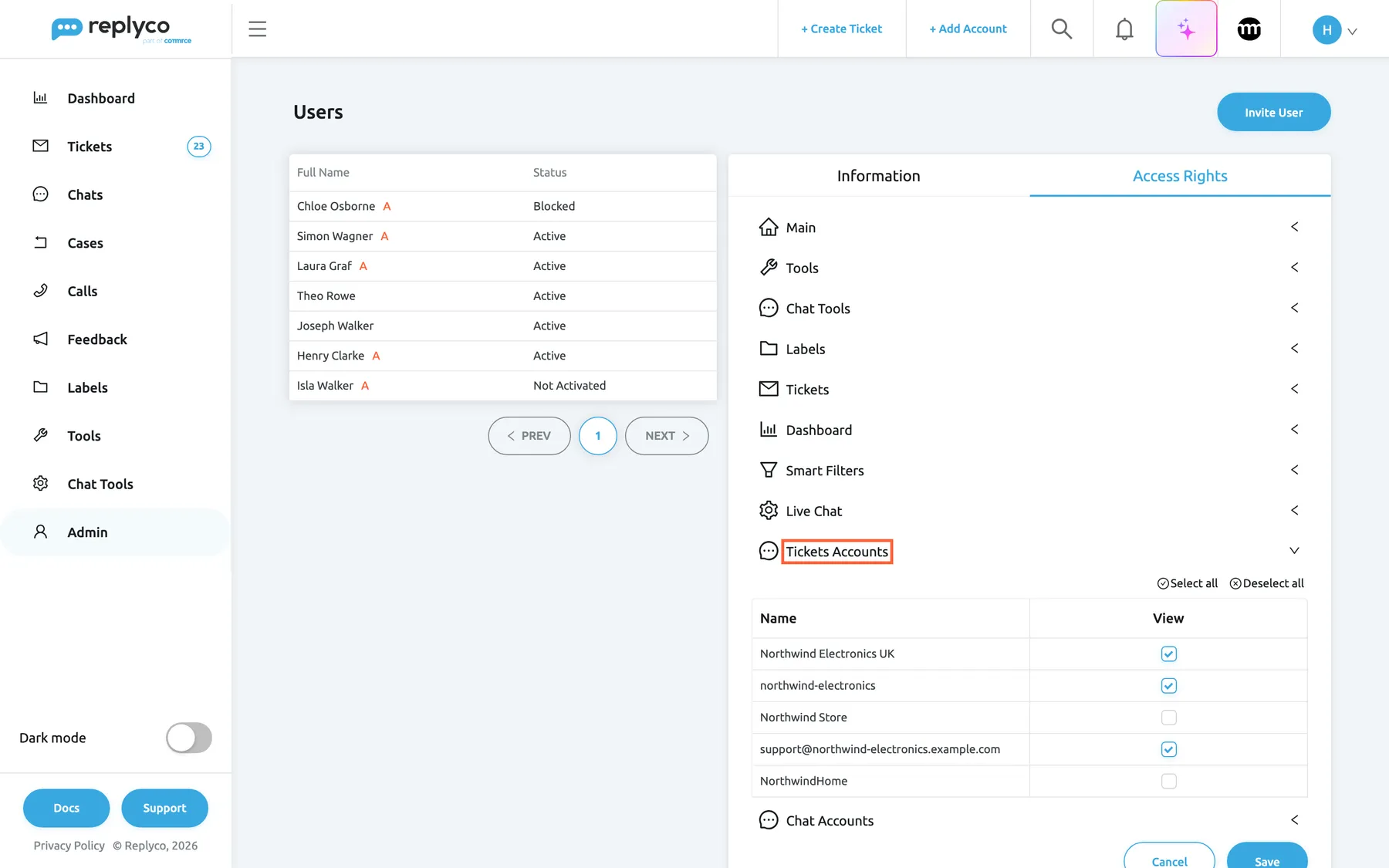Viewport: 1389px width, 868px height.
Task: Click Select all for Tickets Accounts
Action: point(1187,583)
